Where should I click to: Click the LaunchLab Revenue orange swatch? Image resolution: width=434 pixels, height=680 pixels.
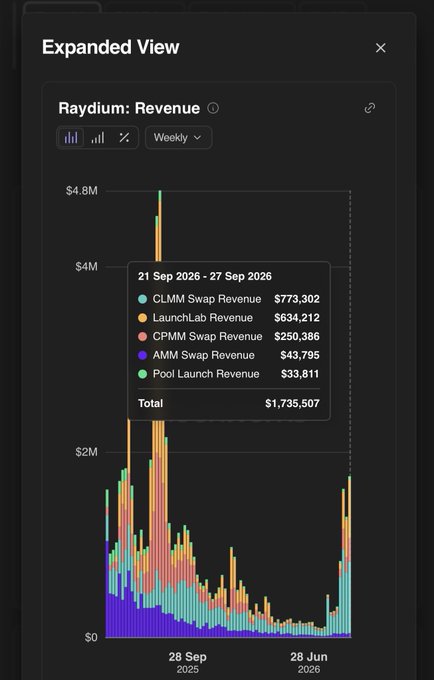pyautogui.click(x=143, y=317)
